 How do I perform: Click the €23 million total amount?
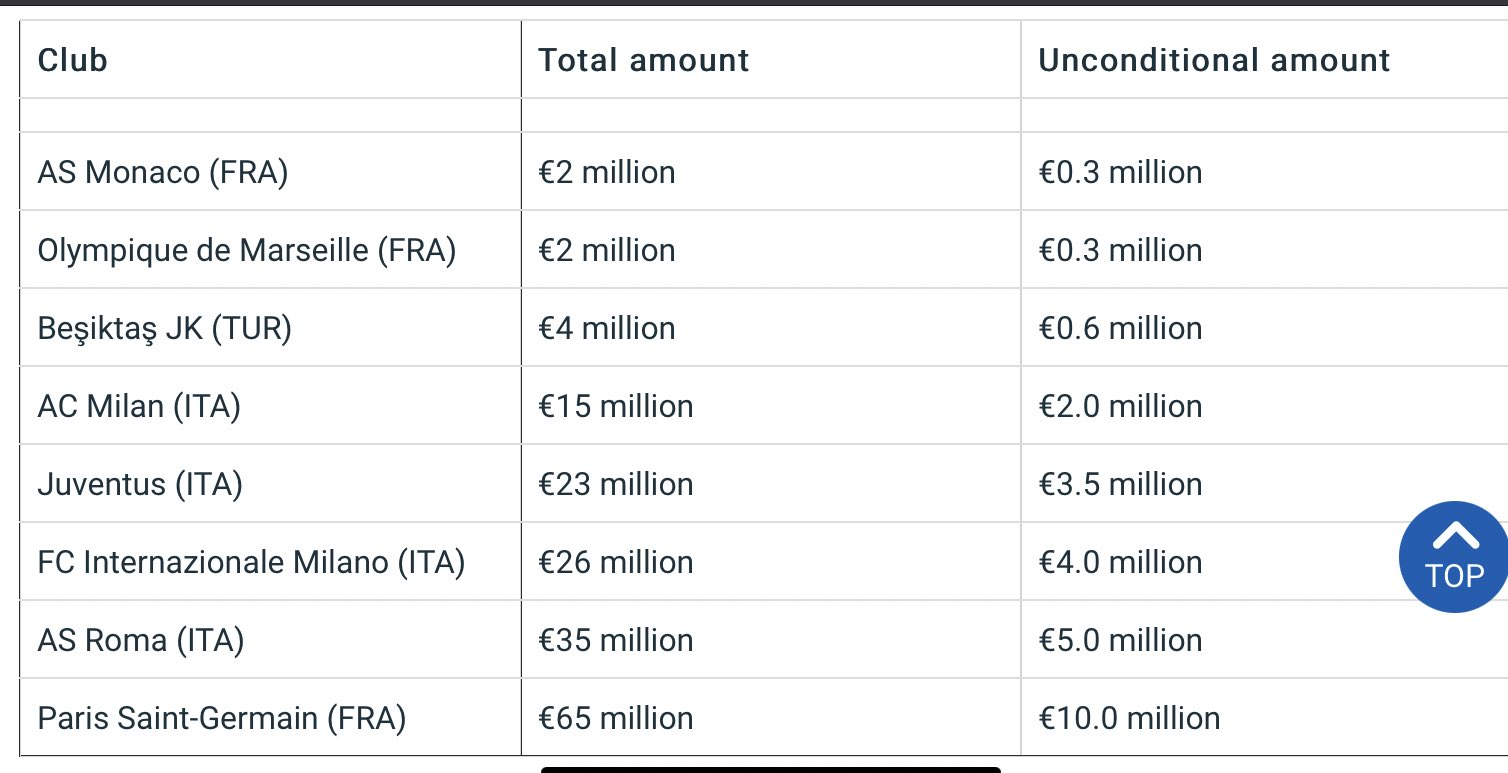click(x=616, y=484)
